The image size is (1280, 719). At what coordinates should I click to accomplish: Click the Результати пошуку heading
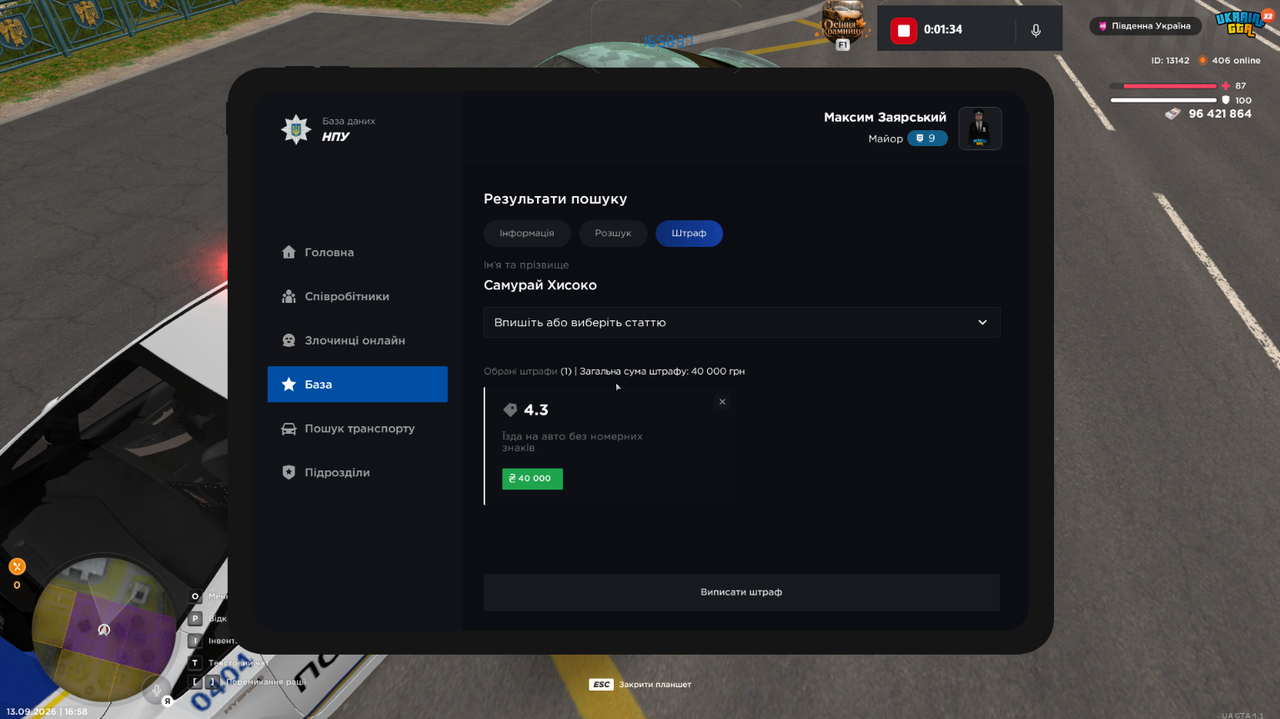coord(555,199)
